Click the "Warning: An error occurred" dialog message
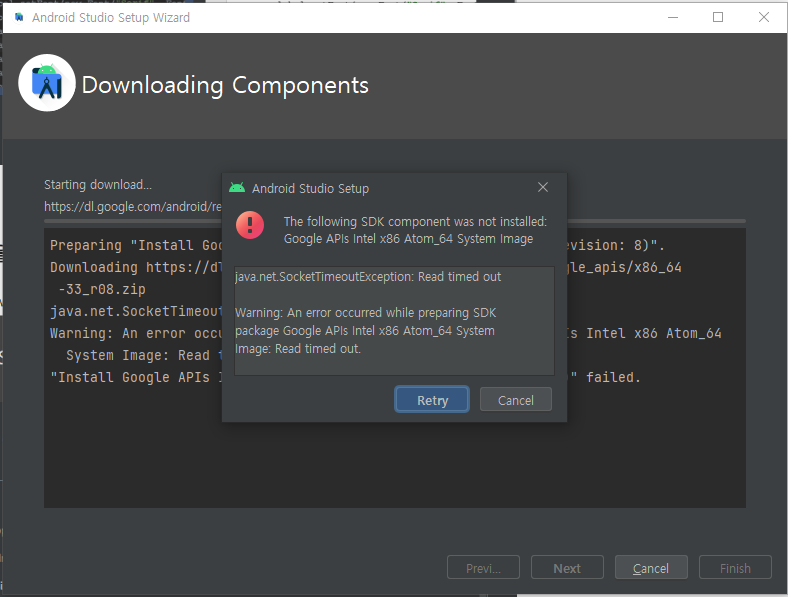This screenshot has height=597, width=788. pos(365,331)
